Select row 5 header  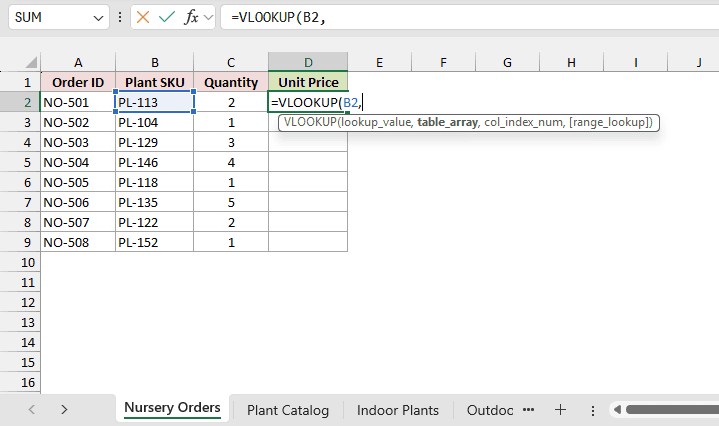(x=20, y=162)
